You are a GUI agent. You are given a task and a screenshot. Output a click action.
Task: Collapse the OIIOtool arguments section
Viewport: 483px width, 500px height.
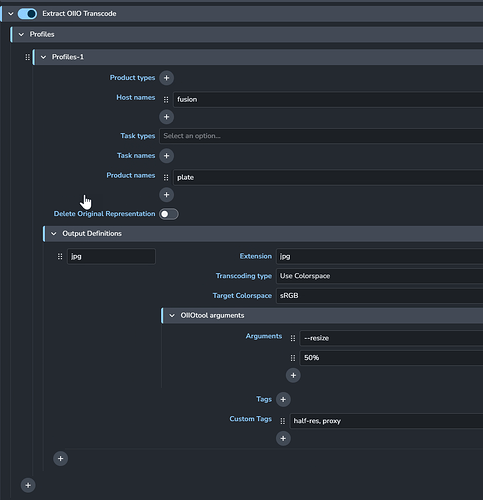(172, 315)
